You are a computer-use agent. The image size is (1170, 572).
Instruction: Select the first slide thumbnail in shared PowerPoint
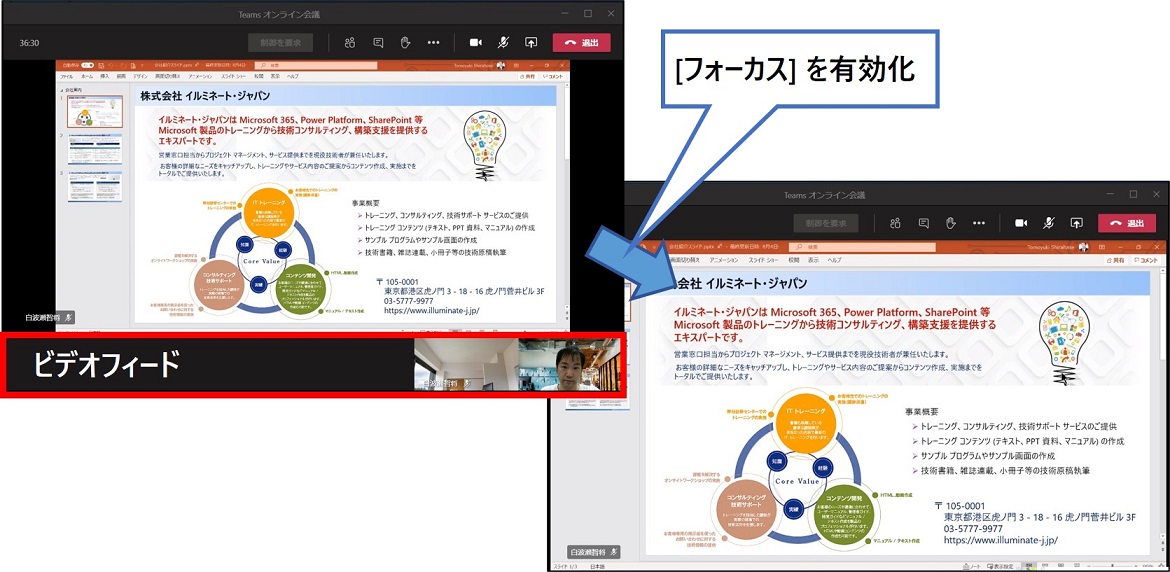point(95,112)
